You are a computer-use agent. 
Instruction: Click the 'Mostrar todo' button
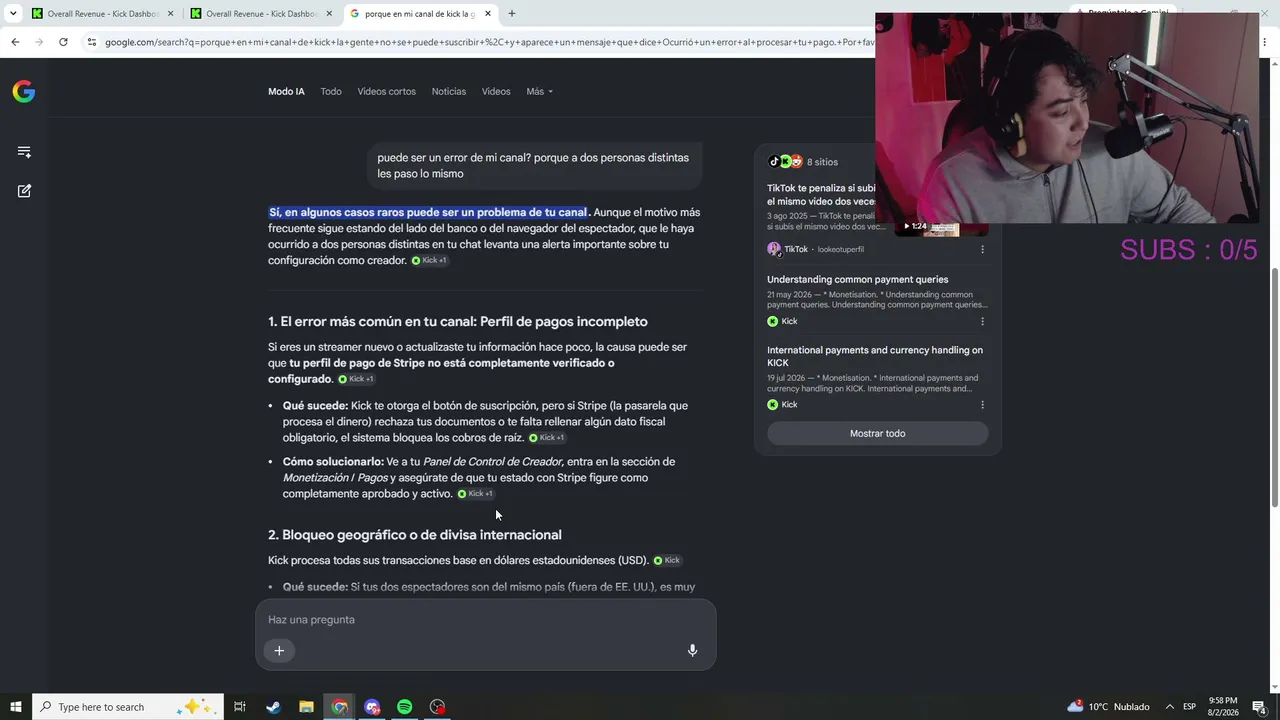[x=877, y=433]
